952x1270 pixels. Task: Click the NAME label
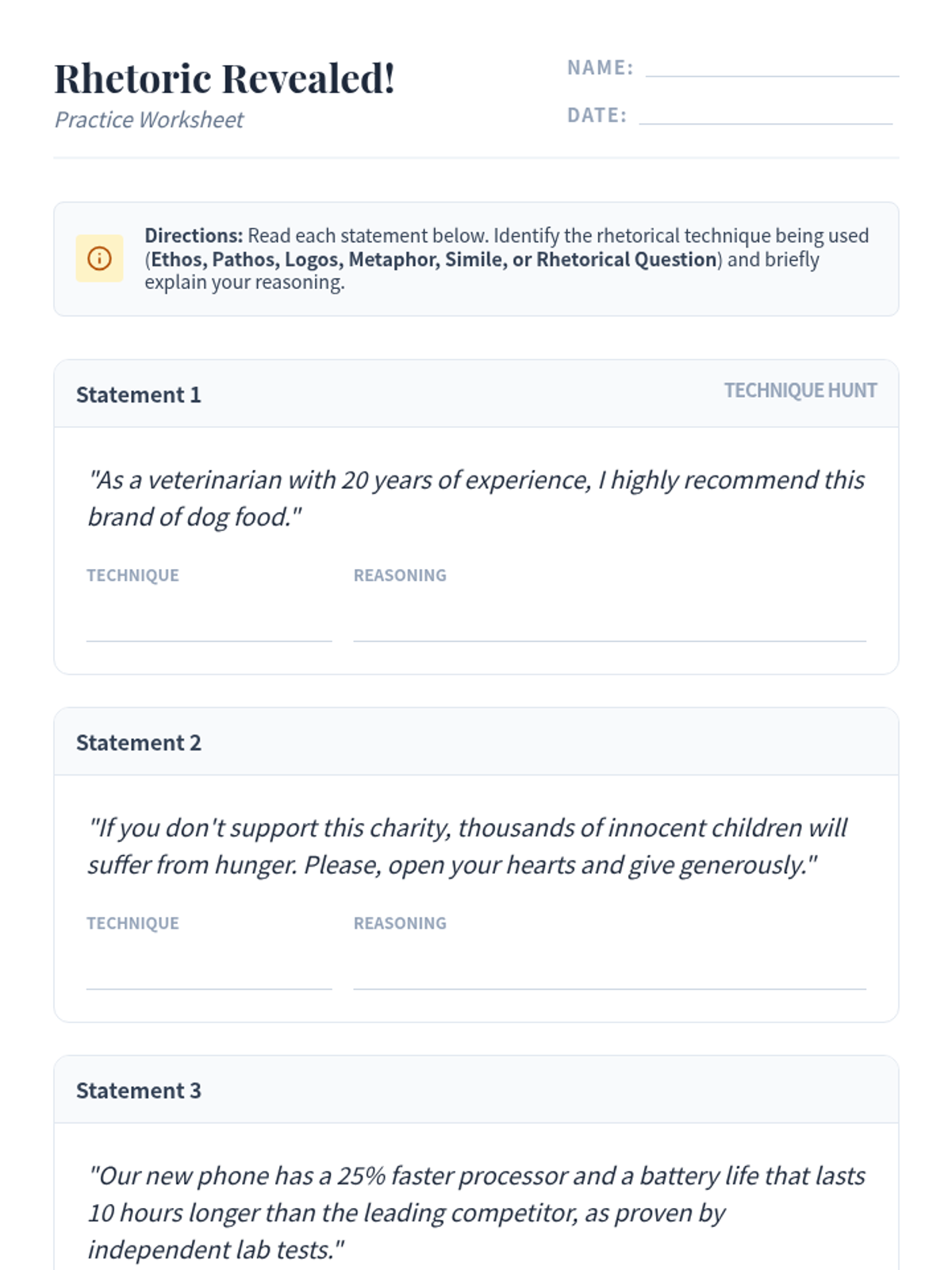(x=600, y=68)
